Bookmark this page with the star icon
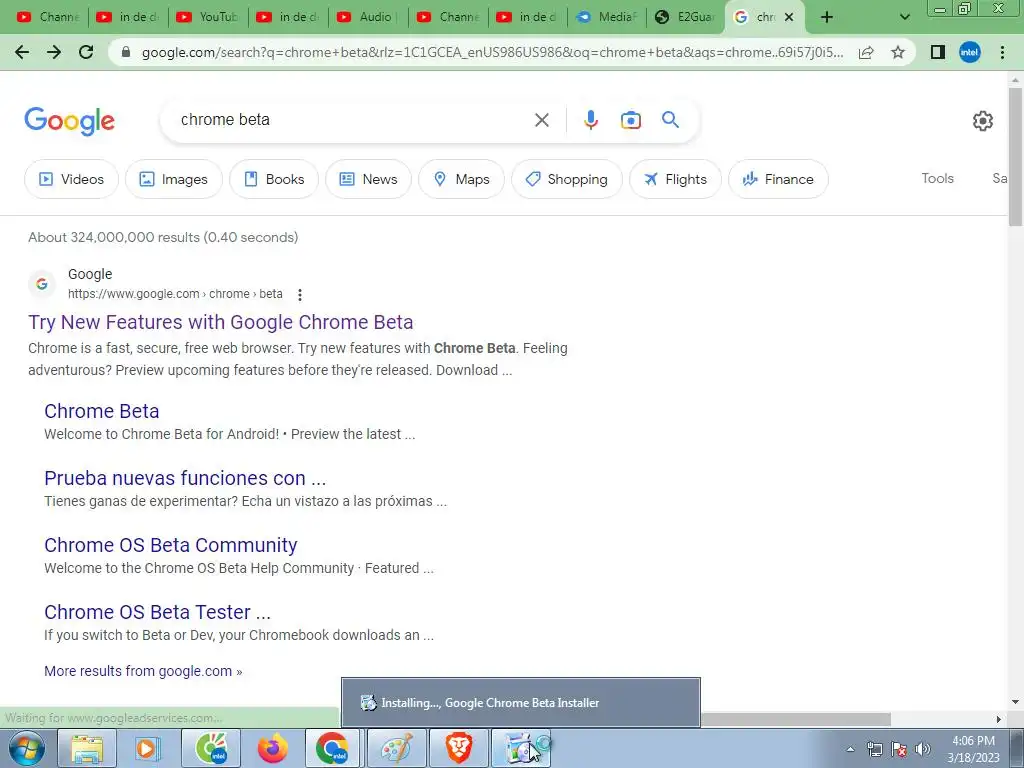1024x768 pixels. 898,52
